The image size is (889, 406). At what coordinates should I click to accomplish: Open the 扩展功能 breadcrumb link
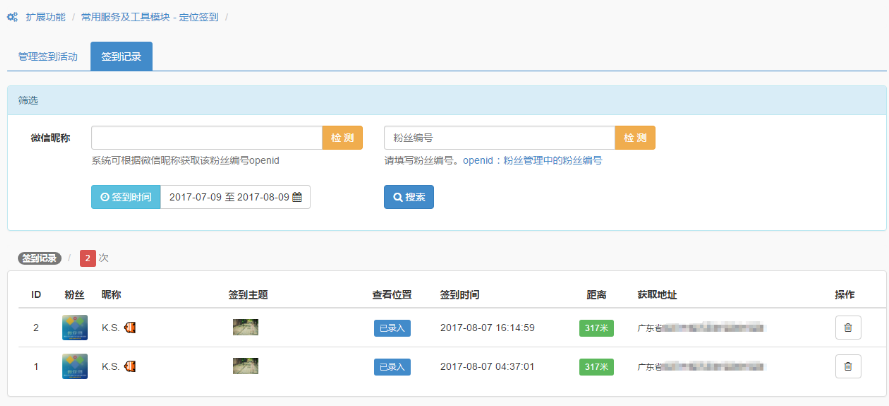(46, 18)
